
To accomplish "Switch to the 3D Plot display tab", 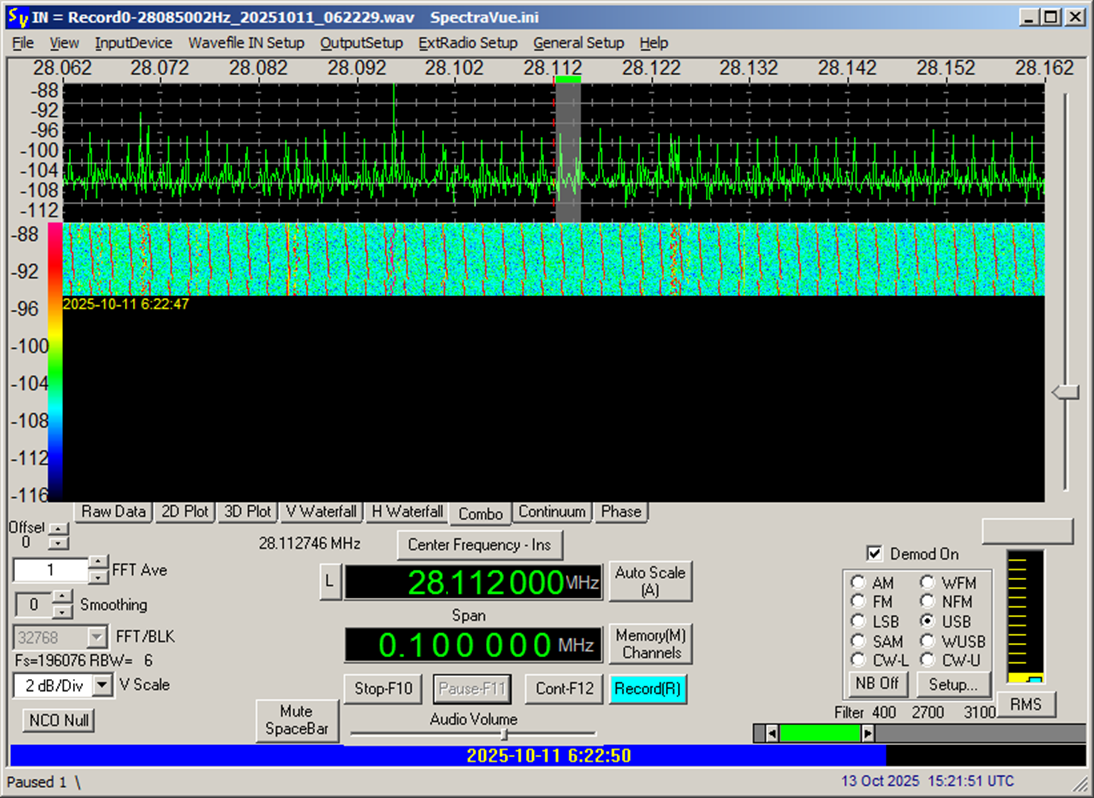I will 246,511.
